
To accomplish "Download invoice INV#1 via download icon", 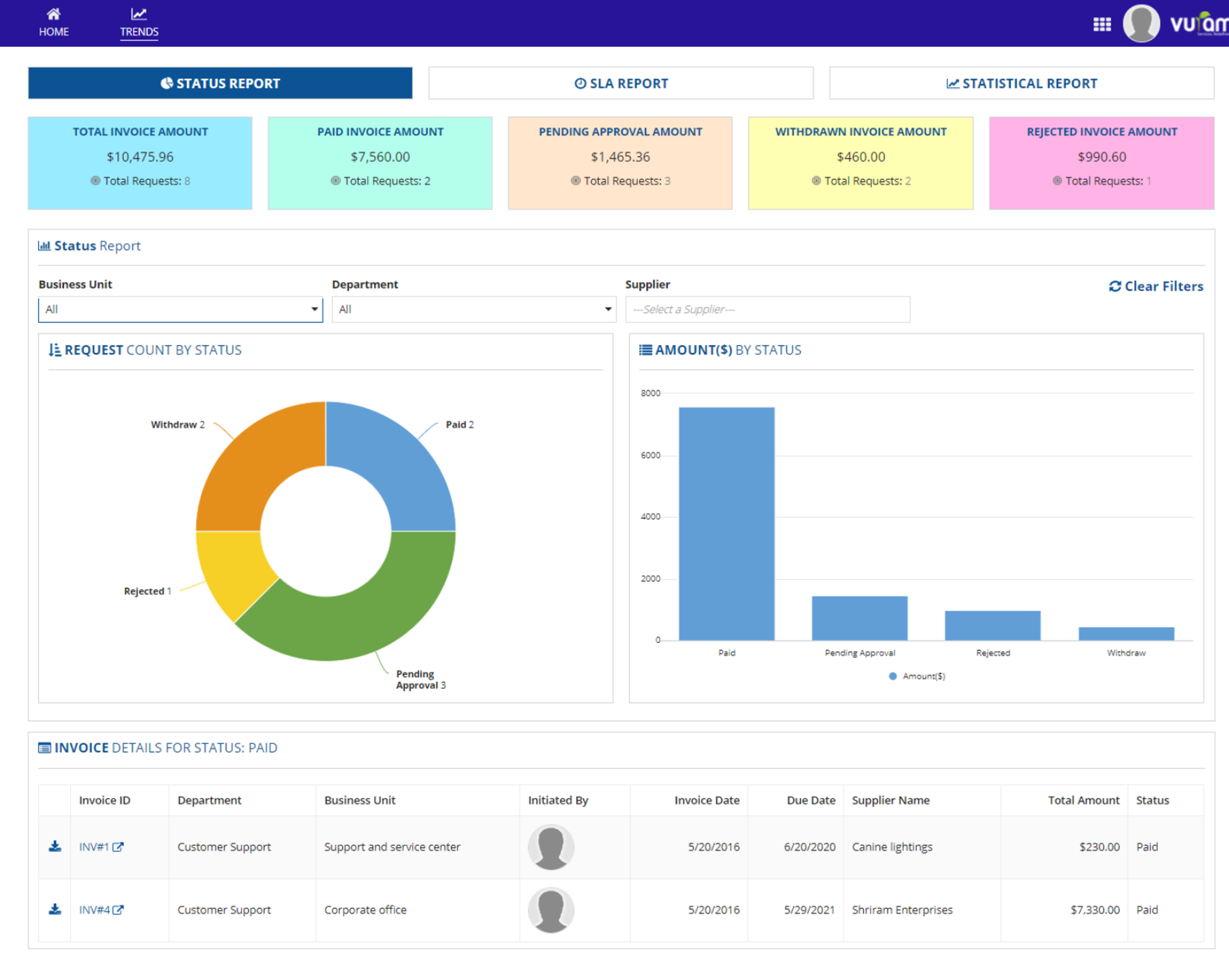I will click(x=55, y=847).
